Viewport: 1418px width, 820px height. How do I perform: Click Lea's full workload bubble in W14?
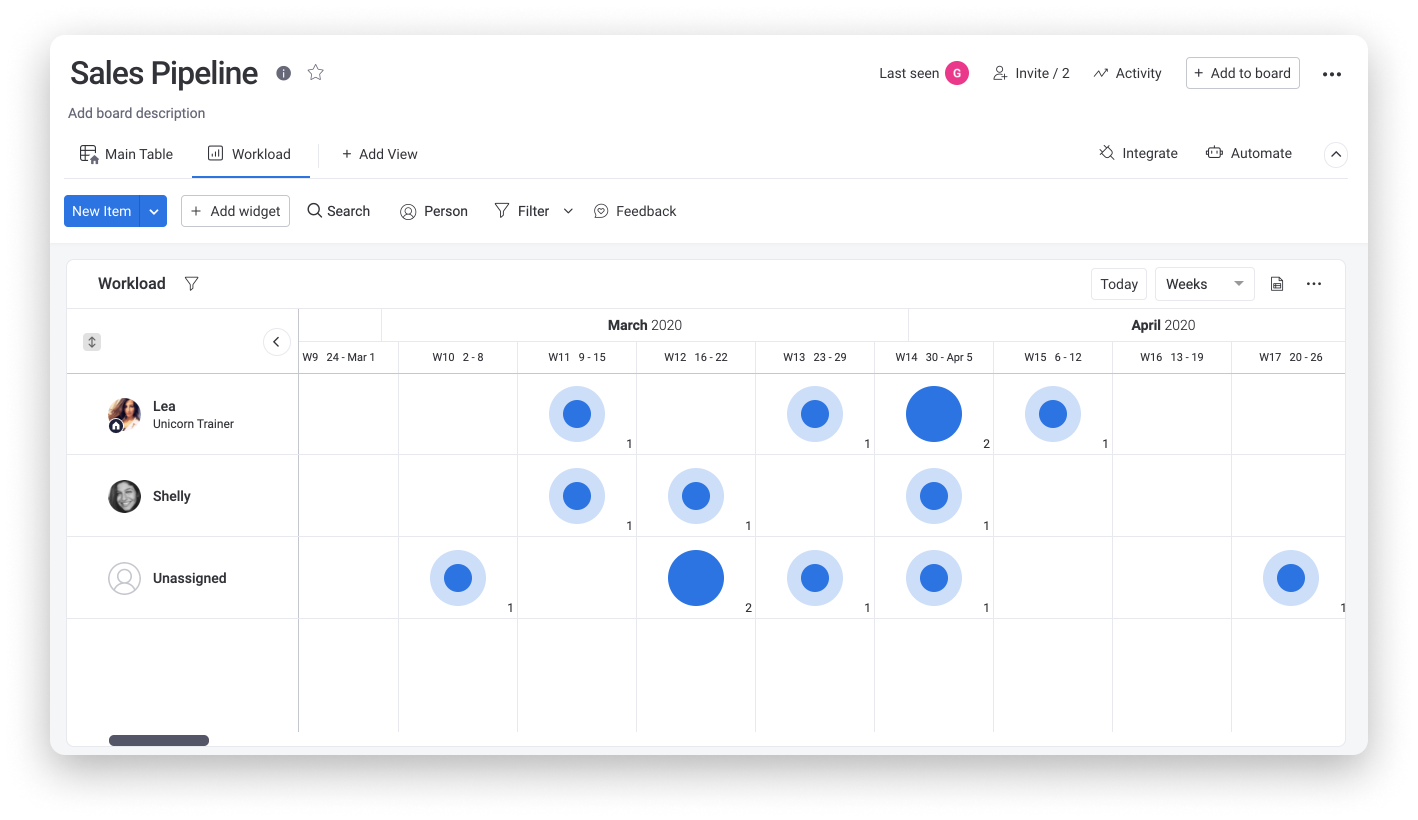(x=933, y=414)
